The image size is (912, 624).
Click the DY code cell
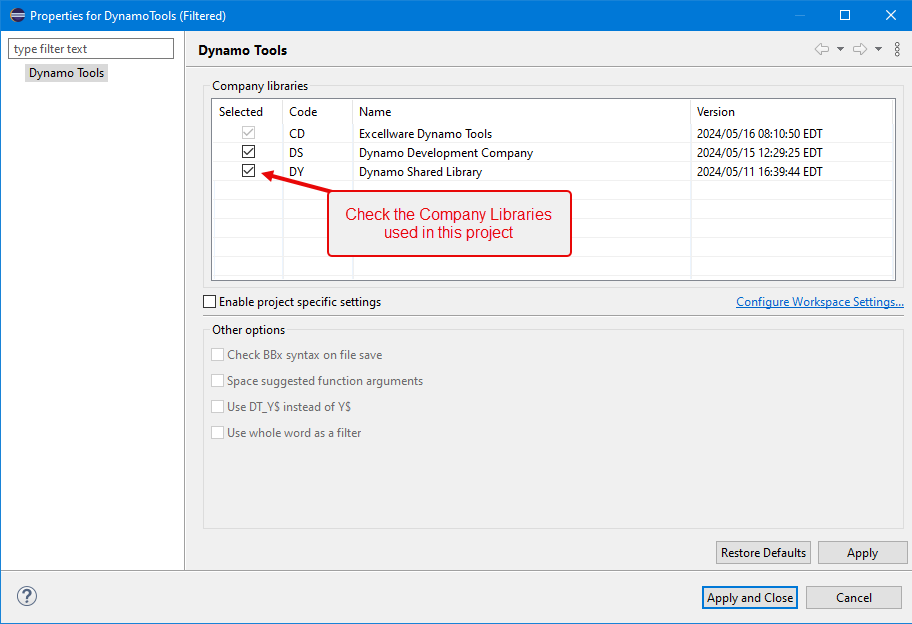297,172
